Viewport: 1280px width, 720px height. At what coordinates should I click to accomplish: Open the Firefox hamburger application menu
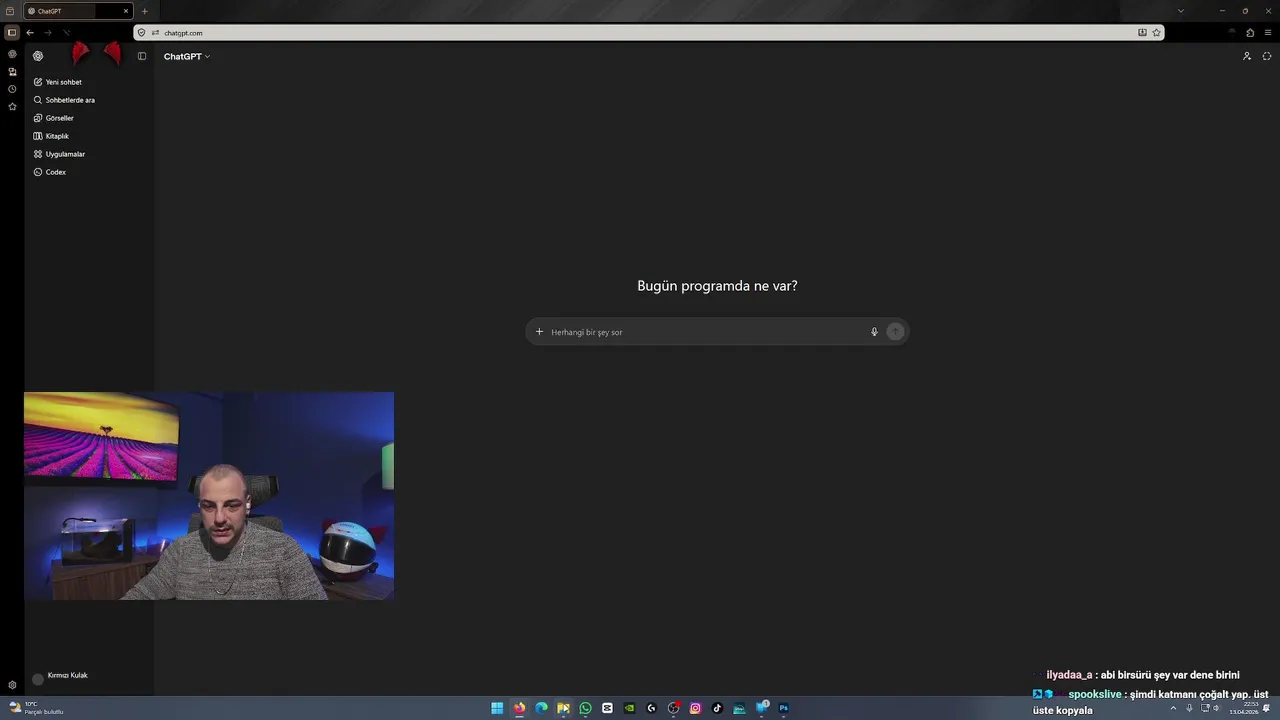click(1268, 33)
